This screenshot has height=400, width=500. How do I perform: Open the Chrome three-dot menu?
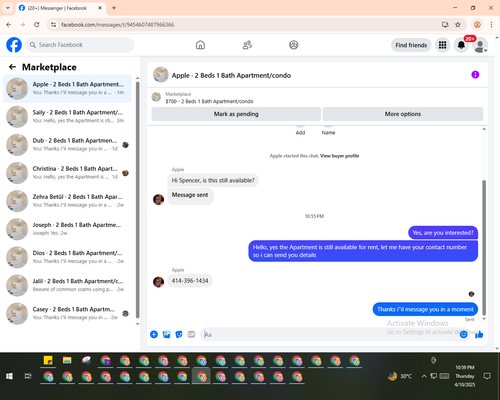491,25
